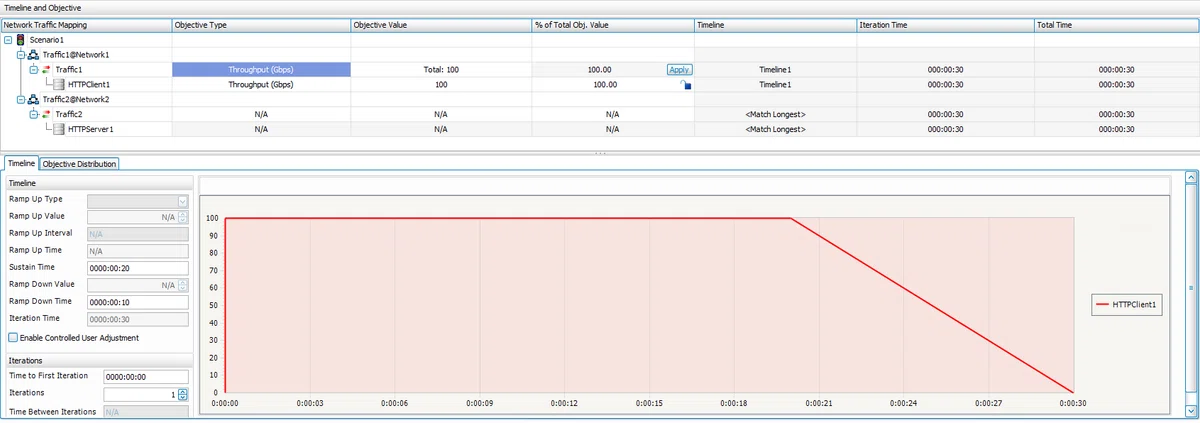
Task: Click the scroll up arrow of timeline panel
Action: pyautogui.click(x=1191, y=177)
